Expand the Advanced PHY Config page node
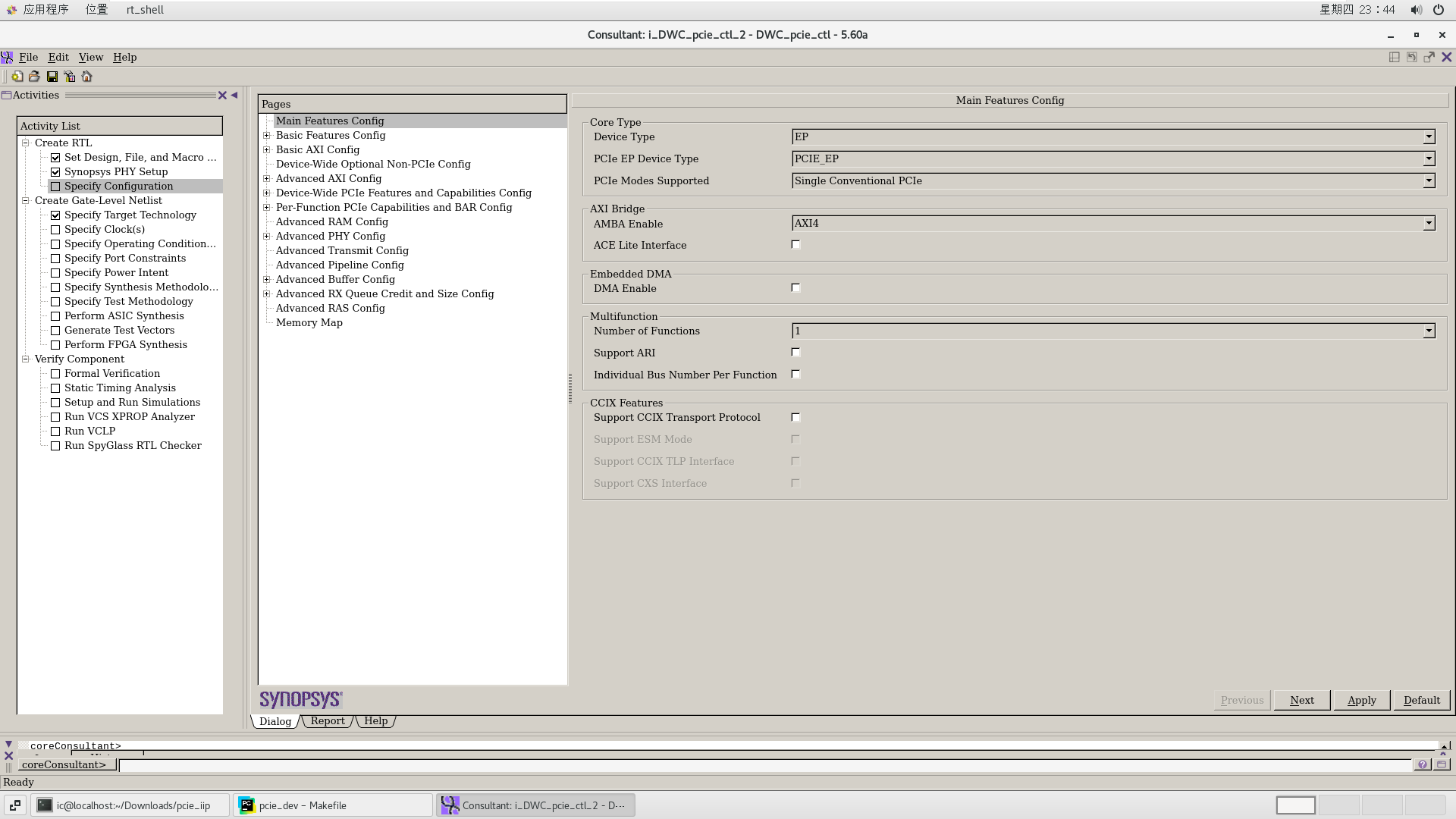 267,237
